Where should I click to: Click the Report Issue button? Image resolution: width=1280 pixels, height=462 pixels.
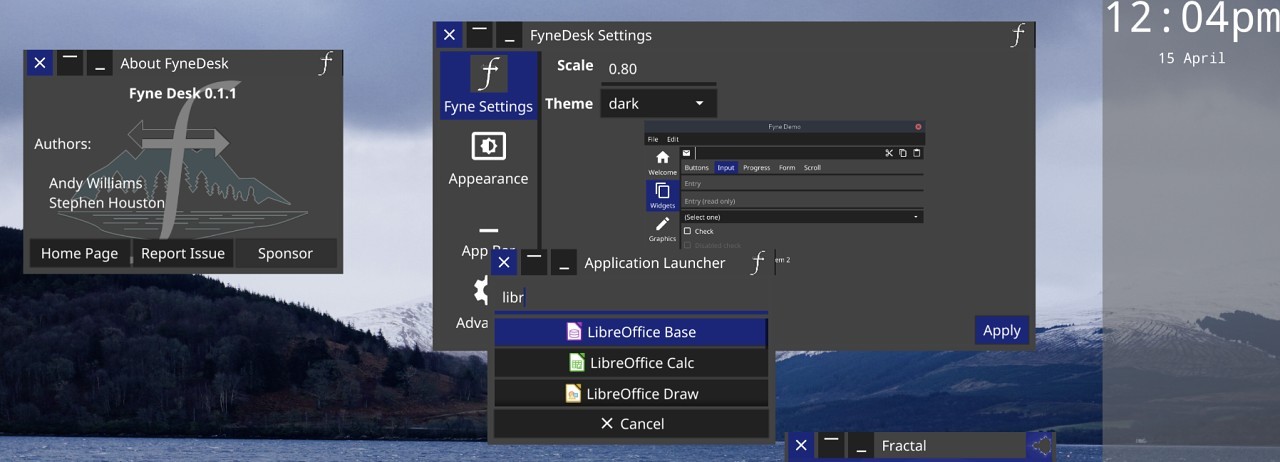pyautogui.click(x=183, y=253)
